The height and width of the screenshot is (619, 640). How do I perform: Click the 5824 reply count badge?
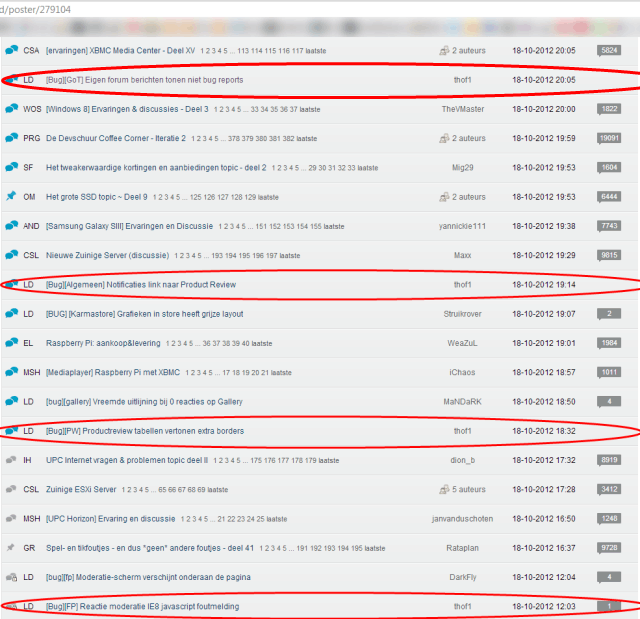coord(609,50)
